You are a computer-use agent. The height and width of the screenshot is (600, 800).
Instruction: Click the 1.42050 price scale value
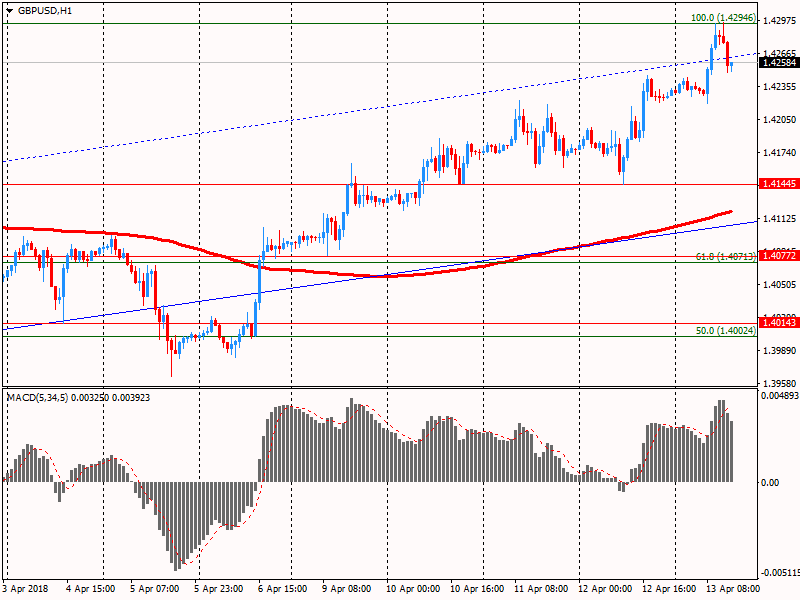780,119
